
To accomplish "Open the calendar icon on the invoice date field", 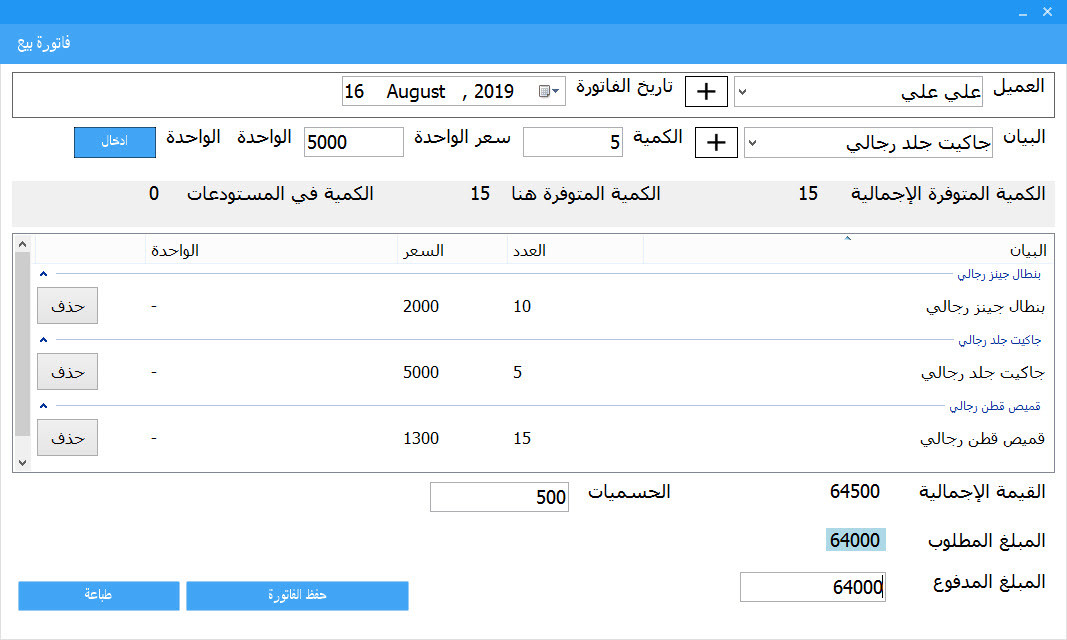I will [x=545, y=90].
